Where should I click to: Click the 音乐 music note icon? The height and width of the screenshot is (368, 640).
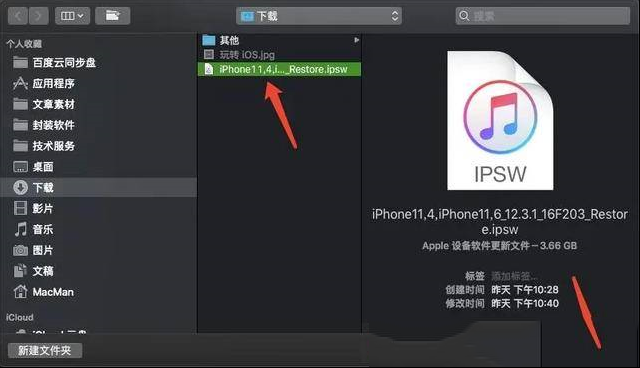point(20,229)
